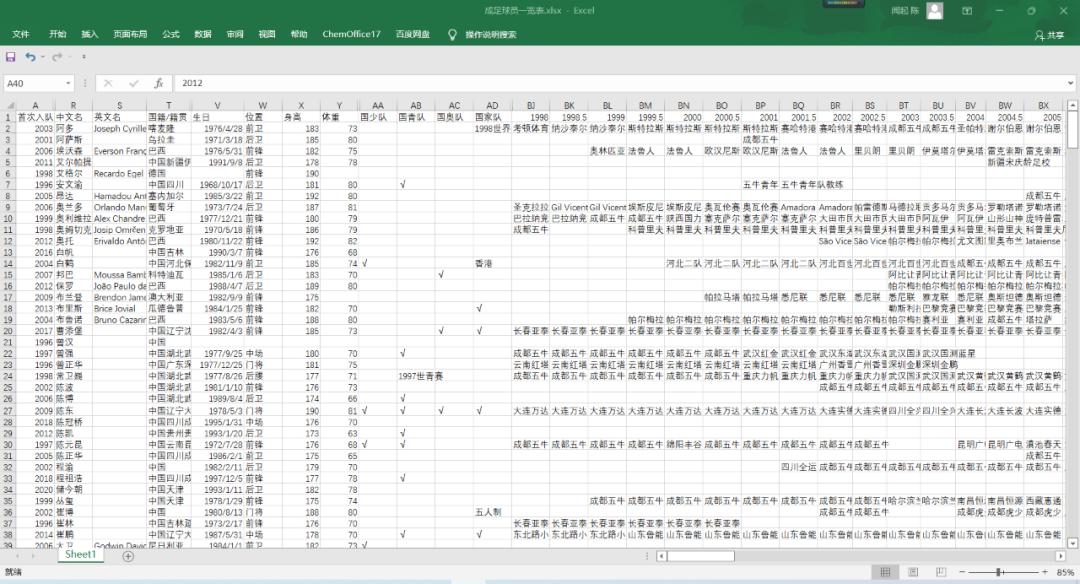
Task: Minimize the Excel window
Action: click(999, 10)
